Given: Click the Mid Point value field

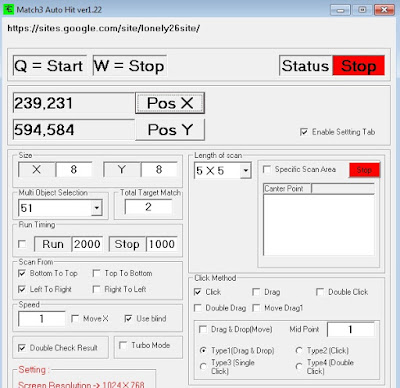Looking at the screenshot, I should [x=351, y=330].
